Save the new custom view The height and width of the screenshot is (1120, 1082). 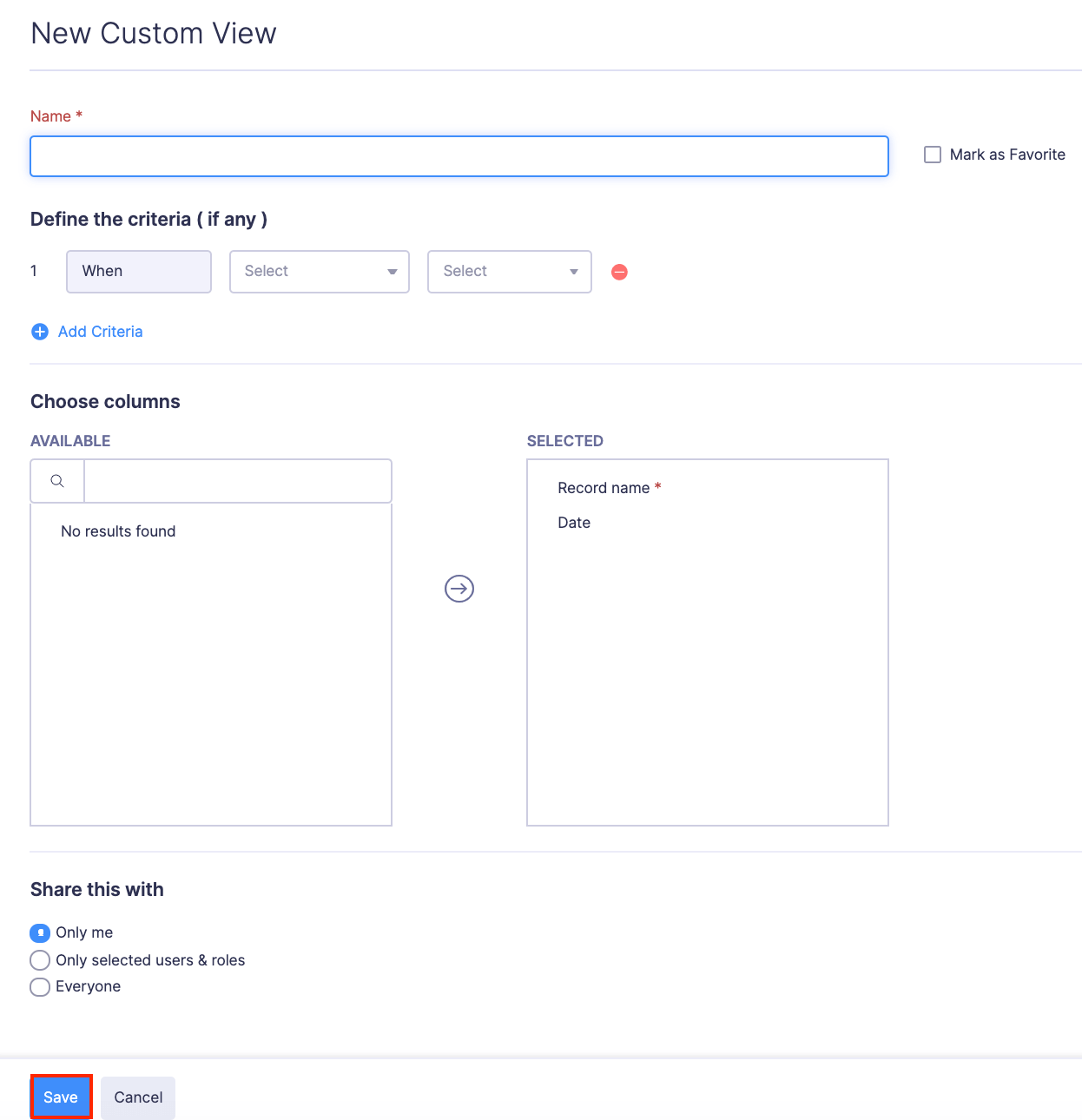(x=61, y=1097)
